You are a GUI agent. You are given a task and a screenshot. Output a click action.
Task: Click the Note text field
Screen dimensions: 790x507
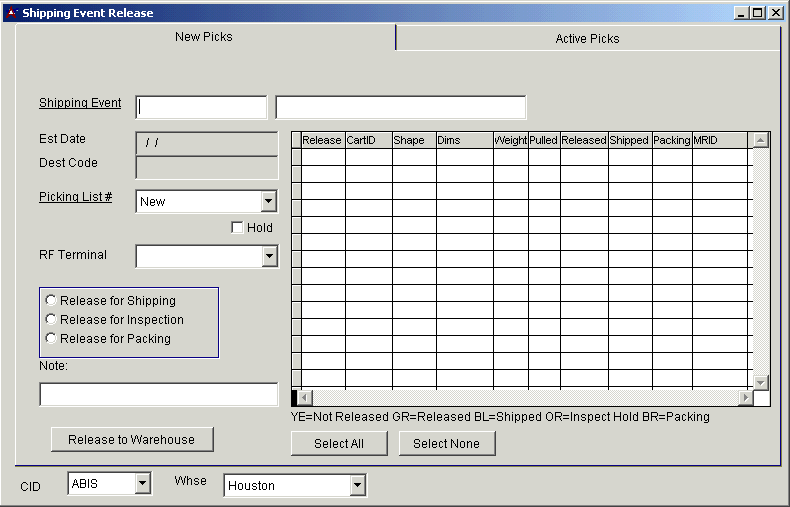tap(158, 395)
